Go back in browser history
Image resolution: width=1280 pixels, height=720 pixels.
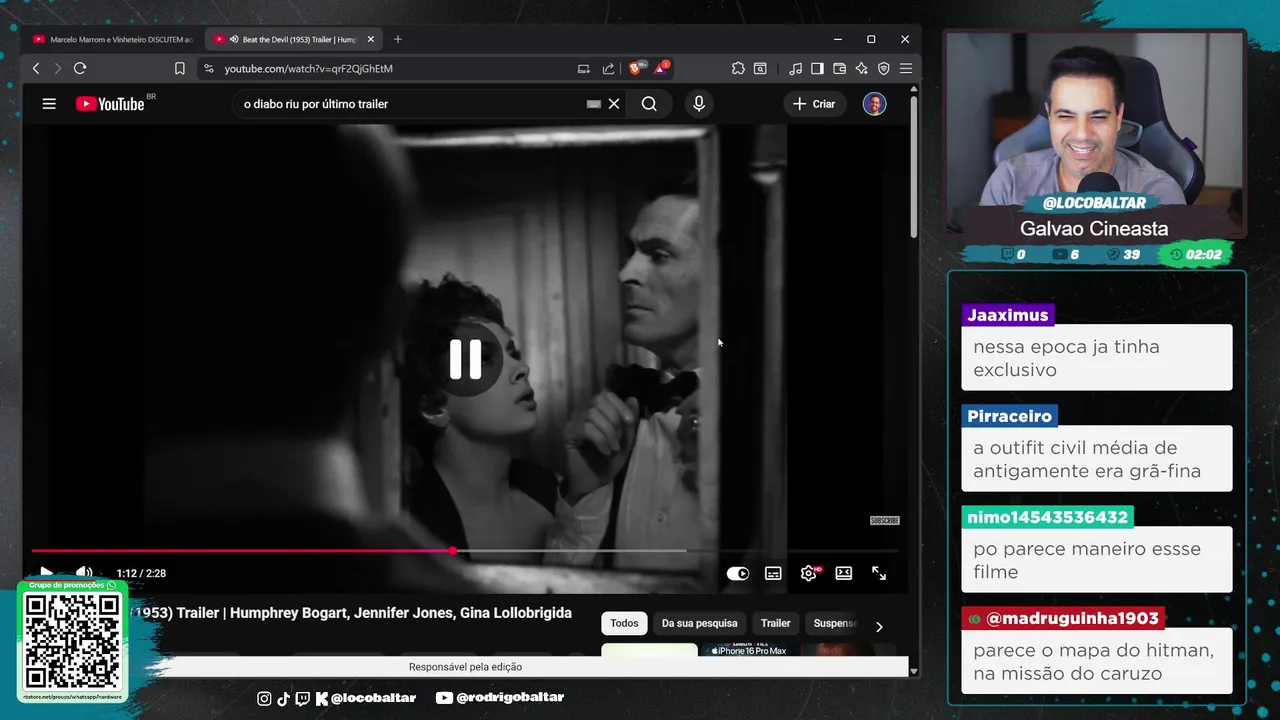36,68
